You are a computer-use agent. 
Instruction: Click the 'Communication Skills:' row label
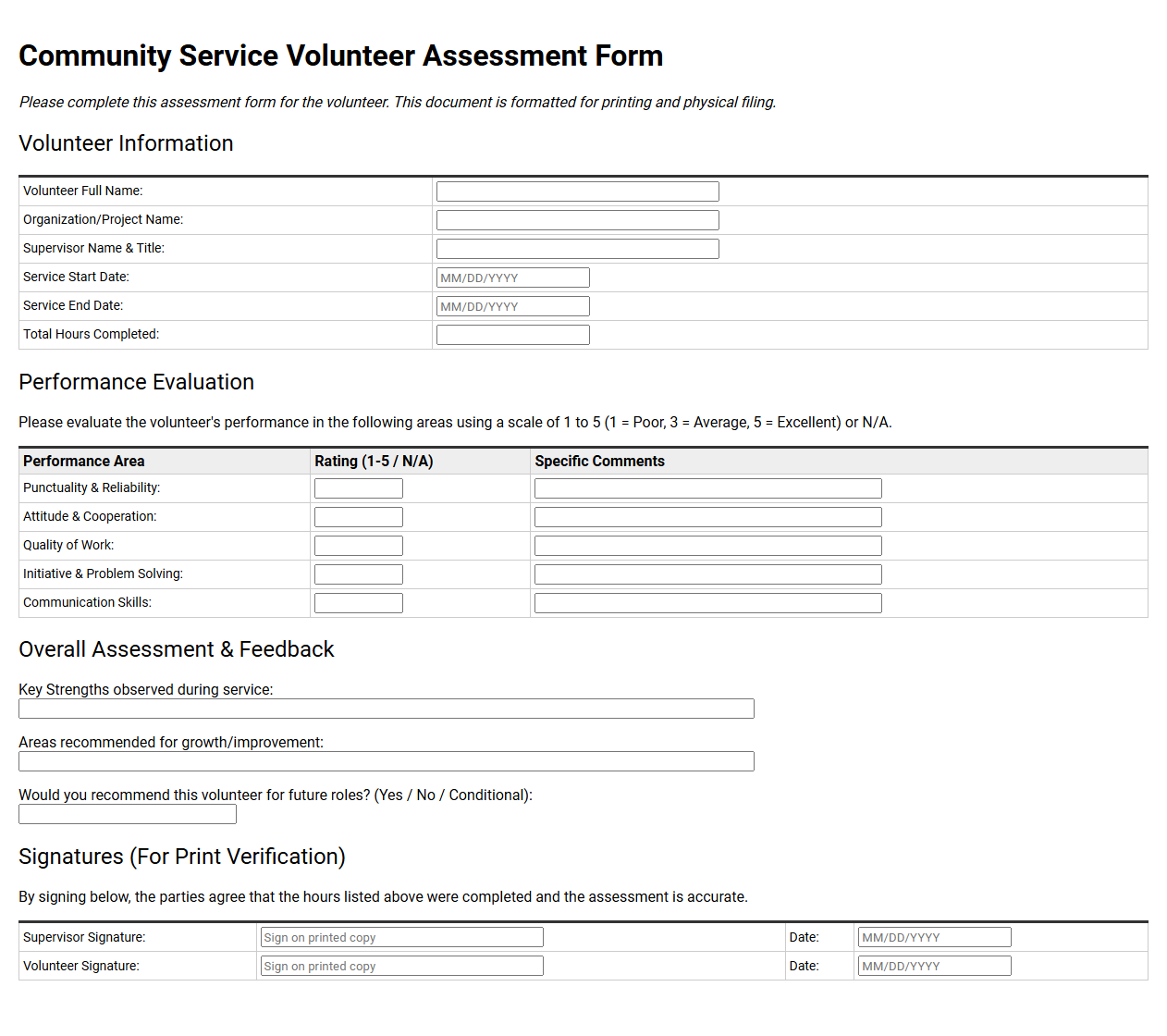[x=87, y=602]
